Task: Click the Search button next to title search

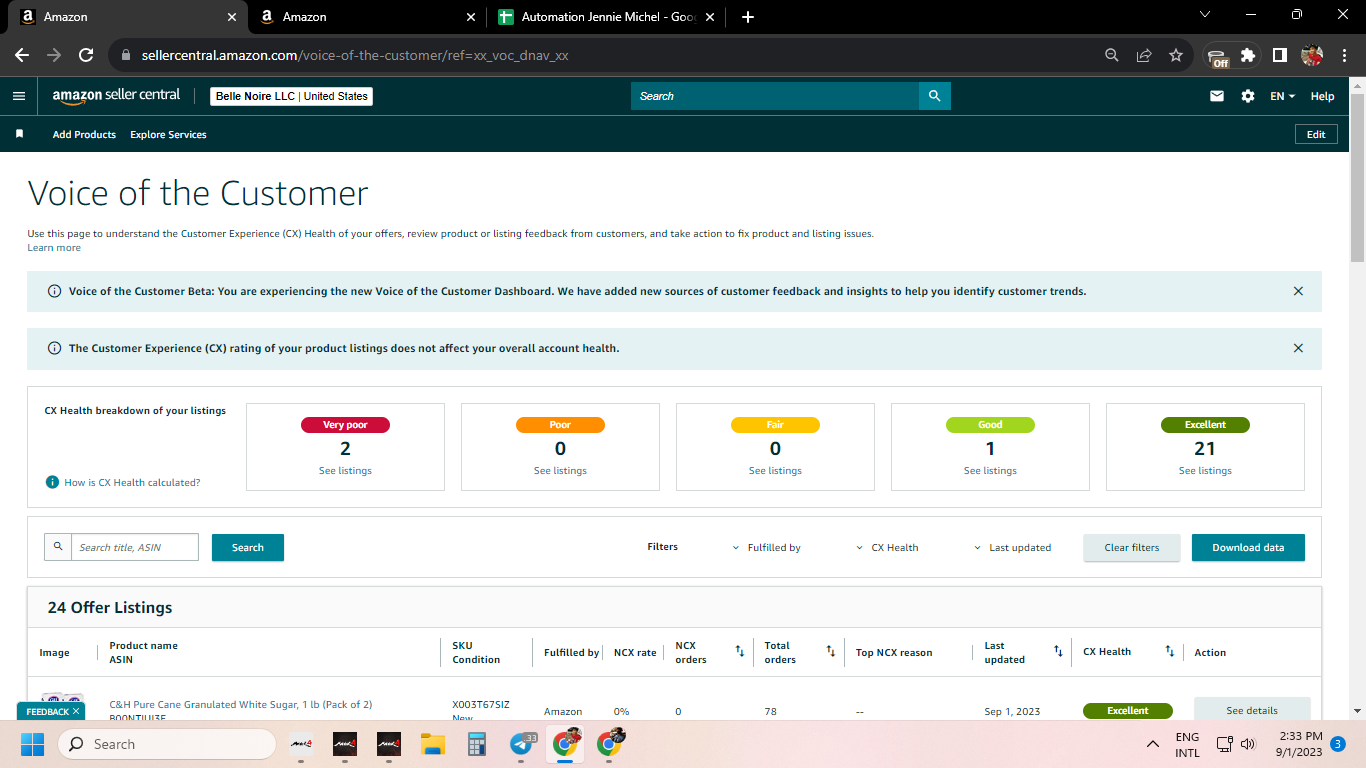Action: coord(248,547)
